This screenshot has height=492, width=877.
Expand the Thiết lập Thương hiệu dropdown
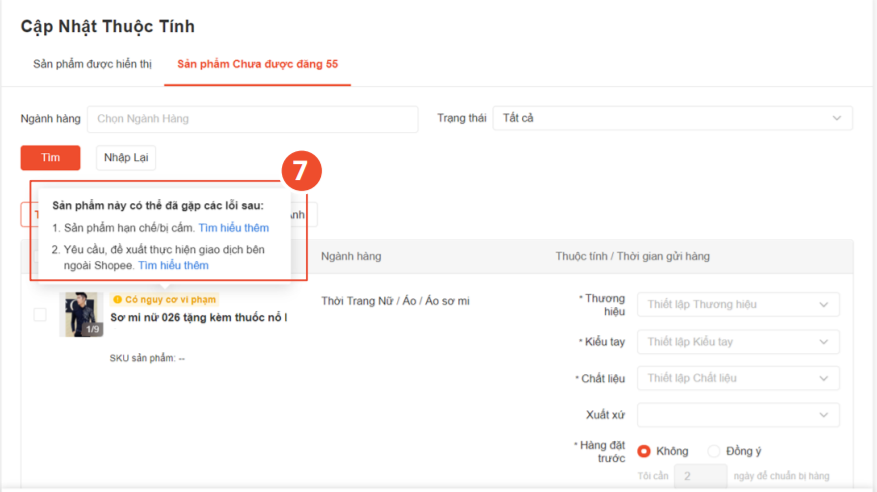[x=737, y=304]
